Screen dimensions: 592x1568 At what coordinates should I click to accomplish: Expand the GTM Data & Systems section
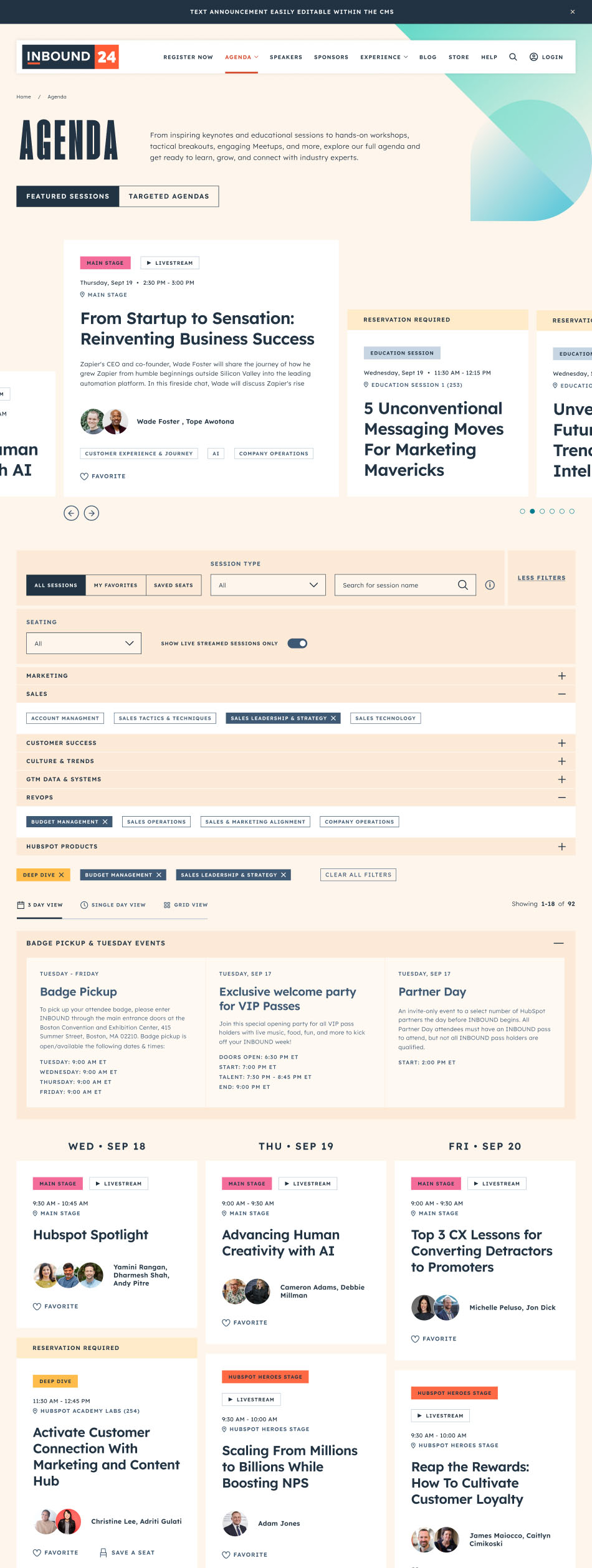[x=562, y=779]
